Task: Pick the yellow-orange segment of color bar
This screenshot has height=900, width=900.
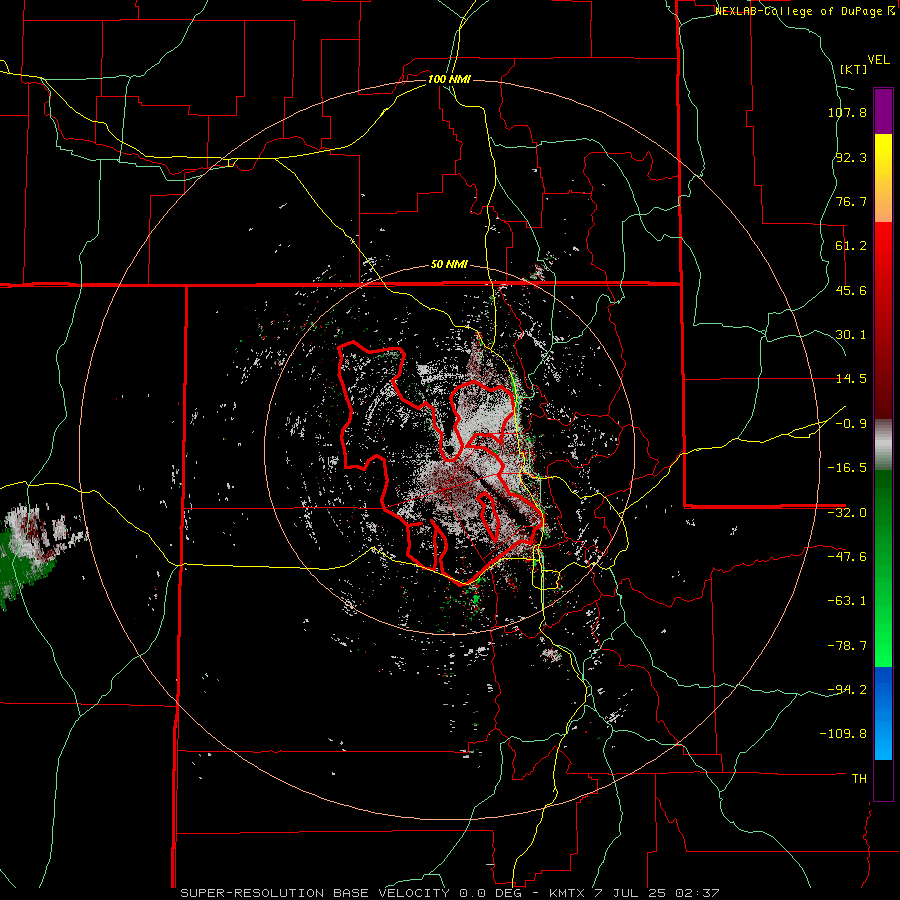Action: pos(883,178)
